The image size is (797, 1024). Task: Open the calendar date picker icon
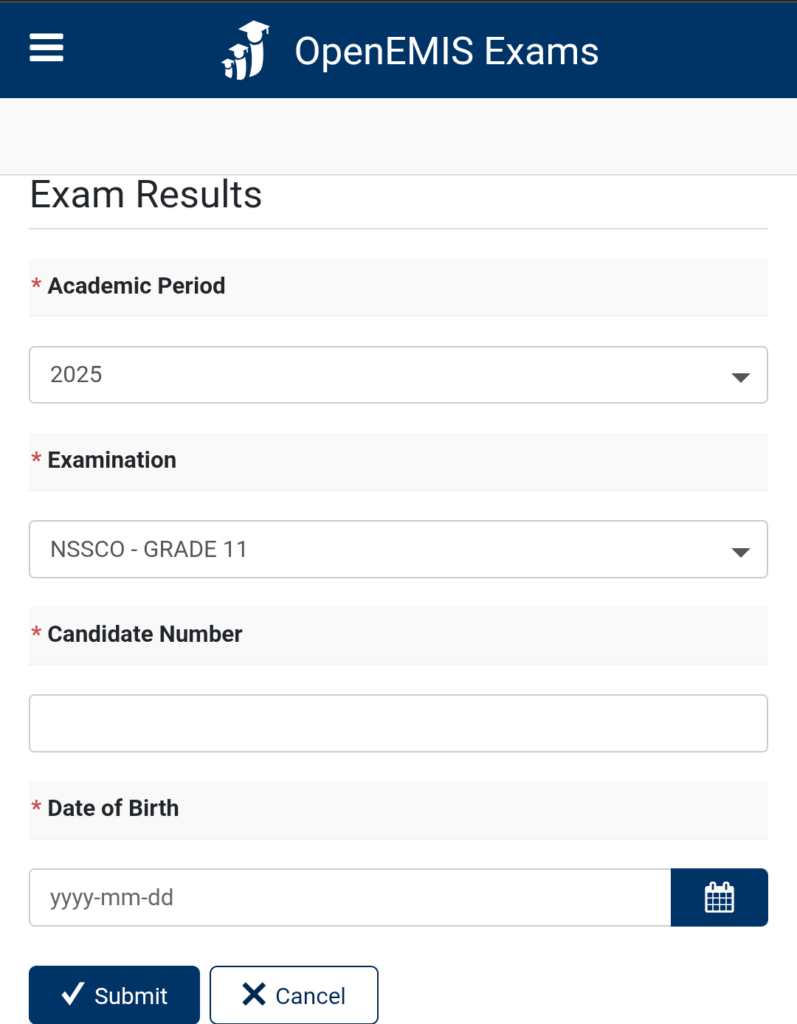pos(719,897)
